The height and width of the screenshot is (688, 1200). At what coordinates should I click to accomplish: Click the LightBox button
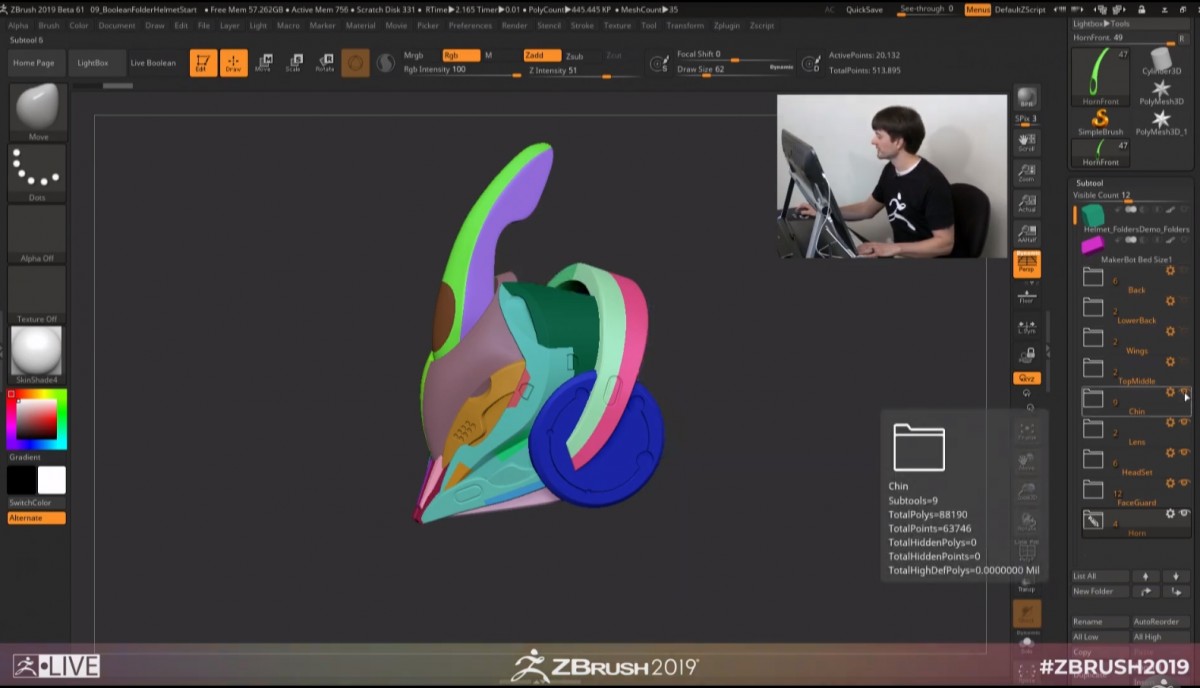coord(93,63)
